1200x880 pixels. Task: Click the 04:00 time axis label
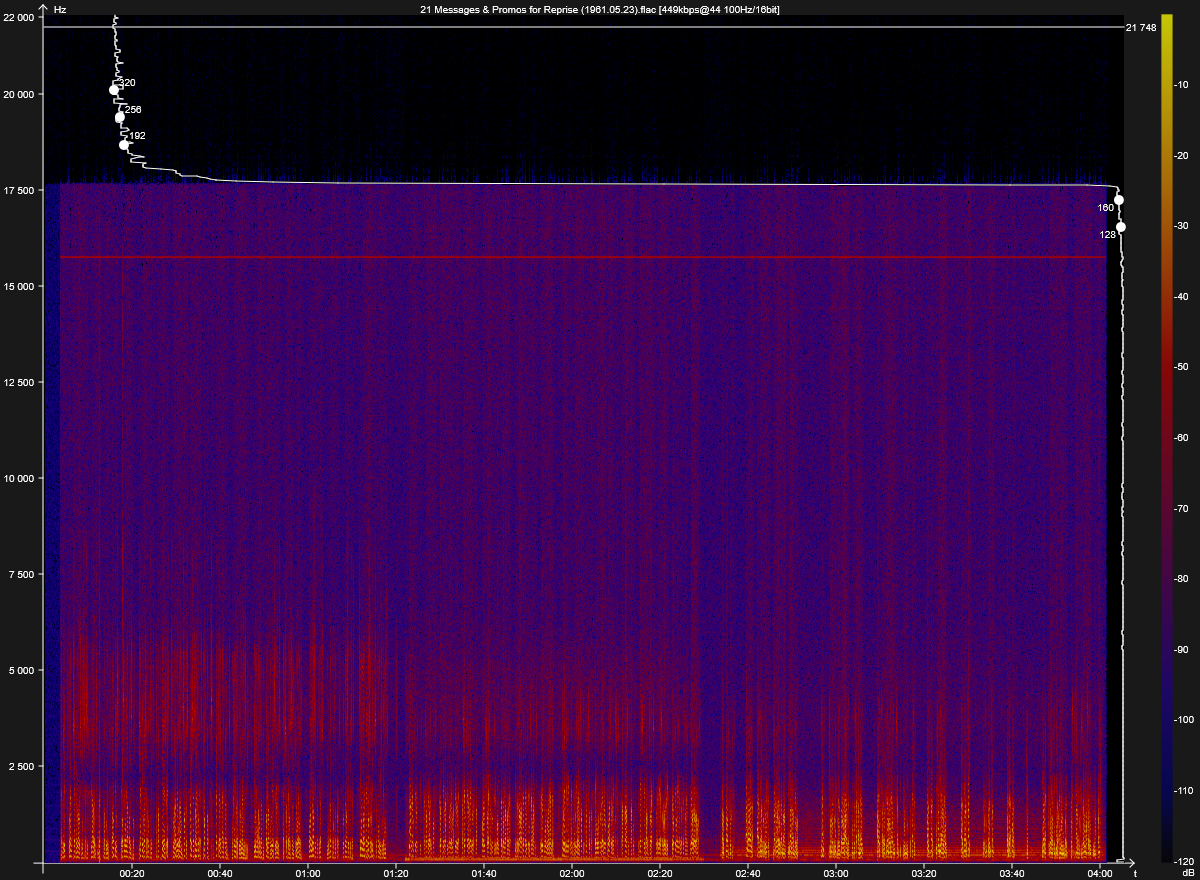(1100, 872)
